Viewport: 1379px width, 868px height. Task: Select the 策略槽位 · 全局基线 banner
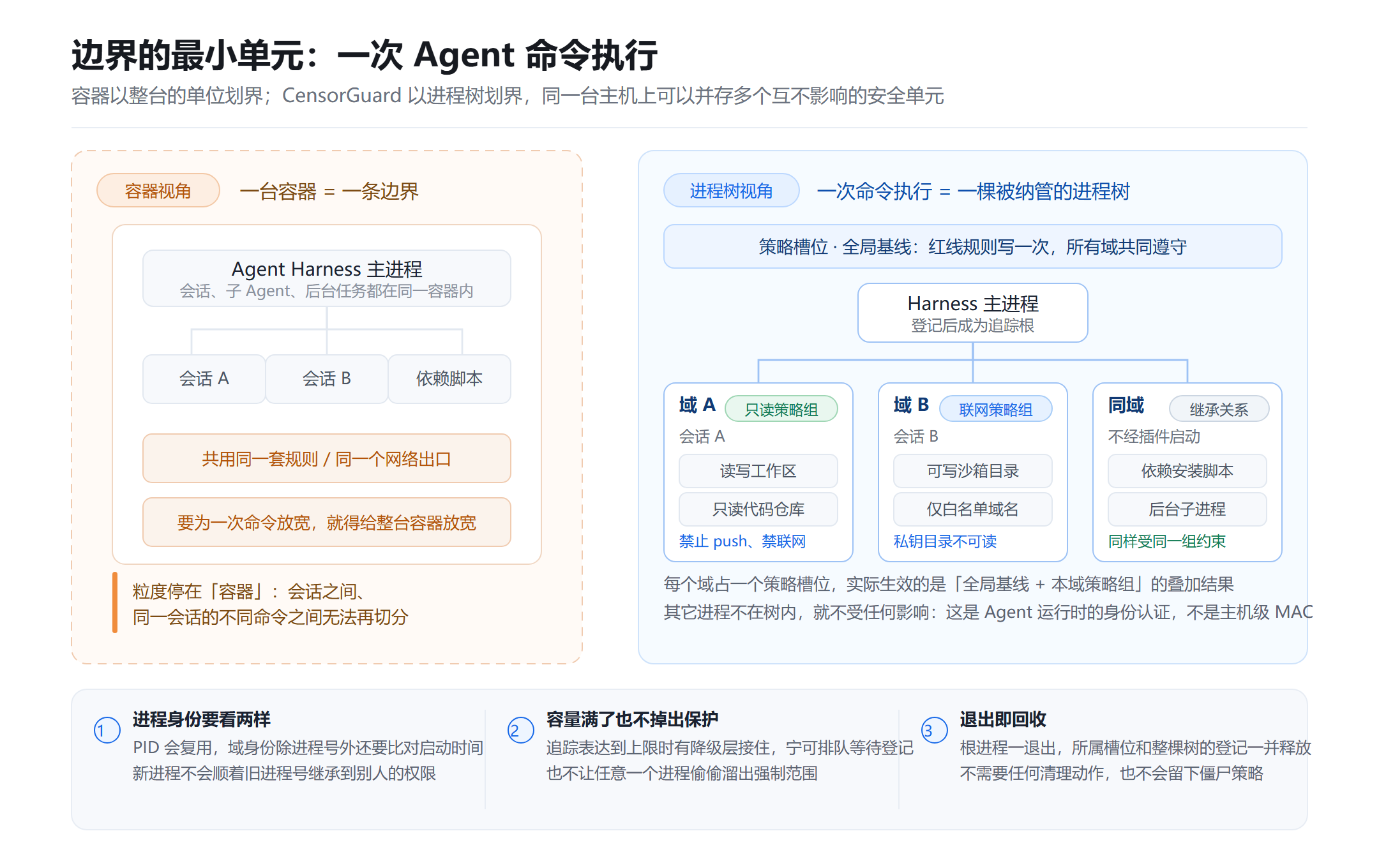973,246
